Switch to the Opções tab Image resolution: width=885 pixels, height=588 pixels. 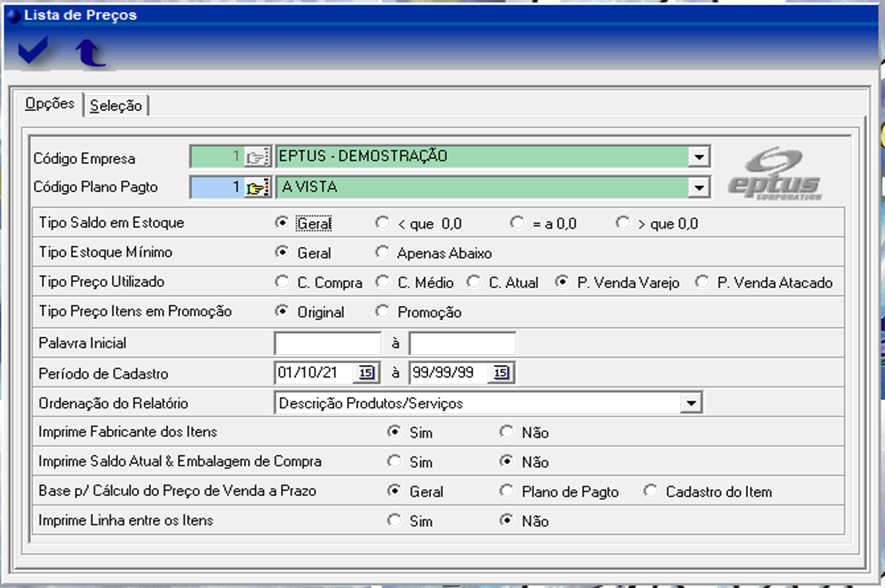pyautogui.click(x=49, y=104)
